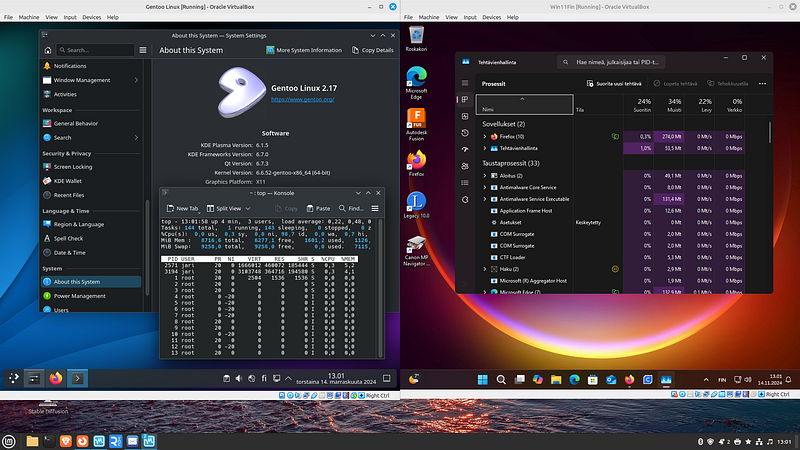Show hidden icons in Gentoo system tray
The width and height of the screenshot is (800, 450).
pos(288,379)
